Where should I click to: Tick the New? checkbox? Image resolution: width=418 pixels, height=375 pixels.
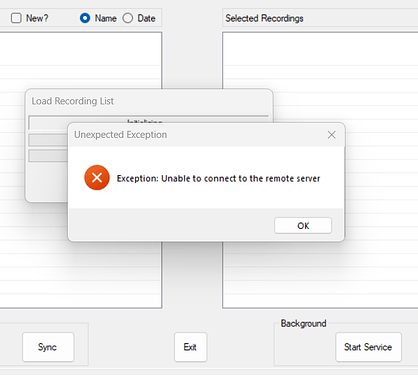click(x=16, y=18)
